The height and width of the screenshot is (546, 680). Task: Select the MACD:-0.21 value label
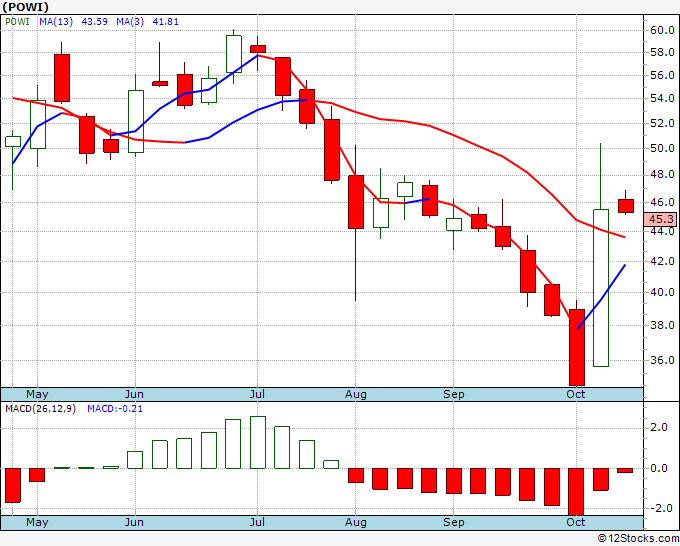[115, 409]
